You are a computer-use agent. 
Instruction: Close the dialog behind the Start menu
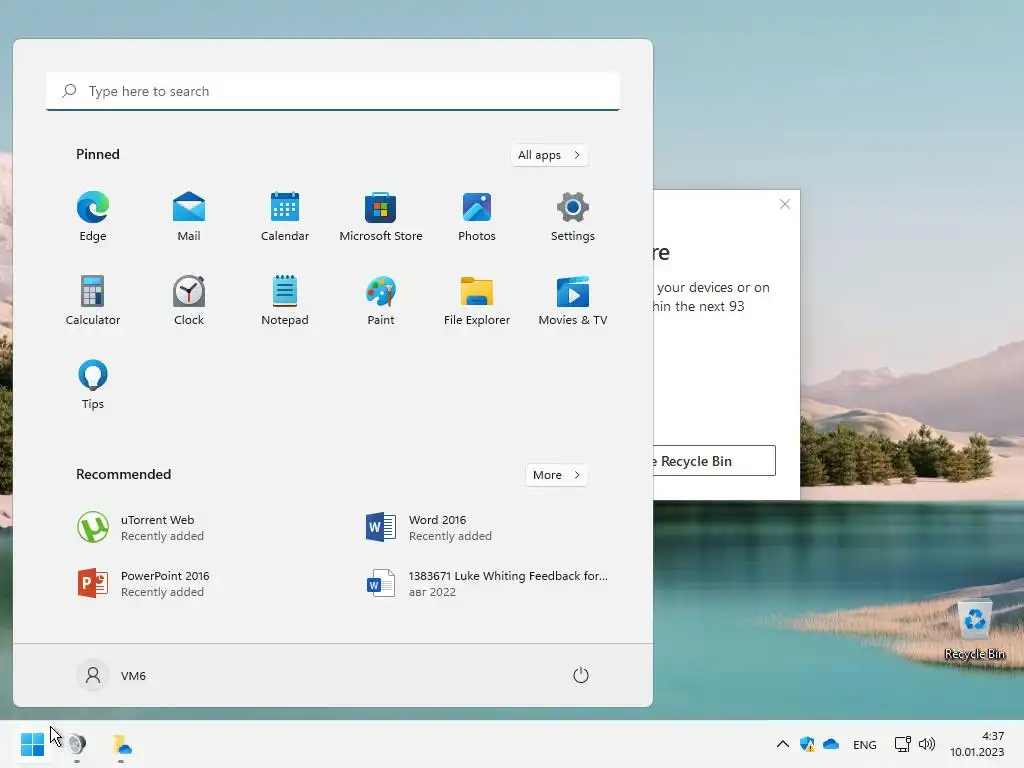point(785,204)
